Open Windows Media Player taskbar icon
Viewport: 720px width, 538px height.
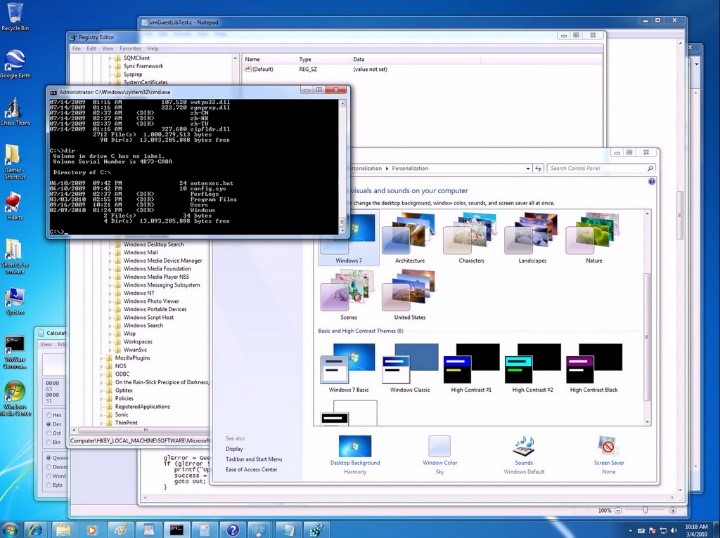pyautogui.click(x=91, y=529)
